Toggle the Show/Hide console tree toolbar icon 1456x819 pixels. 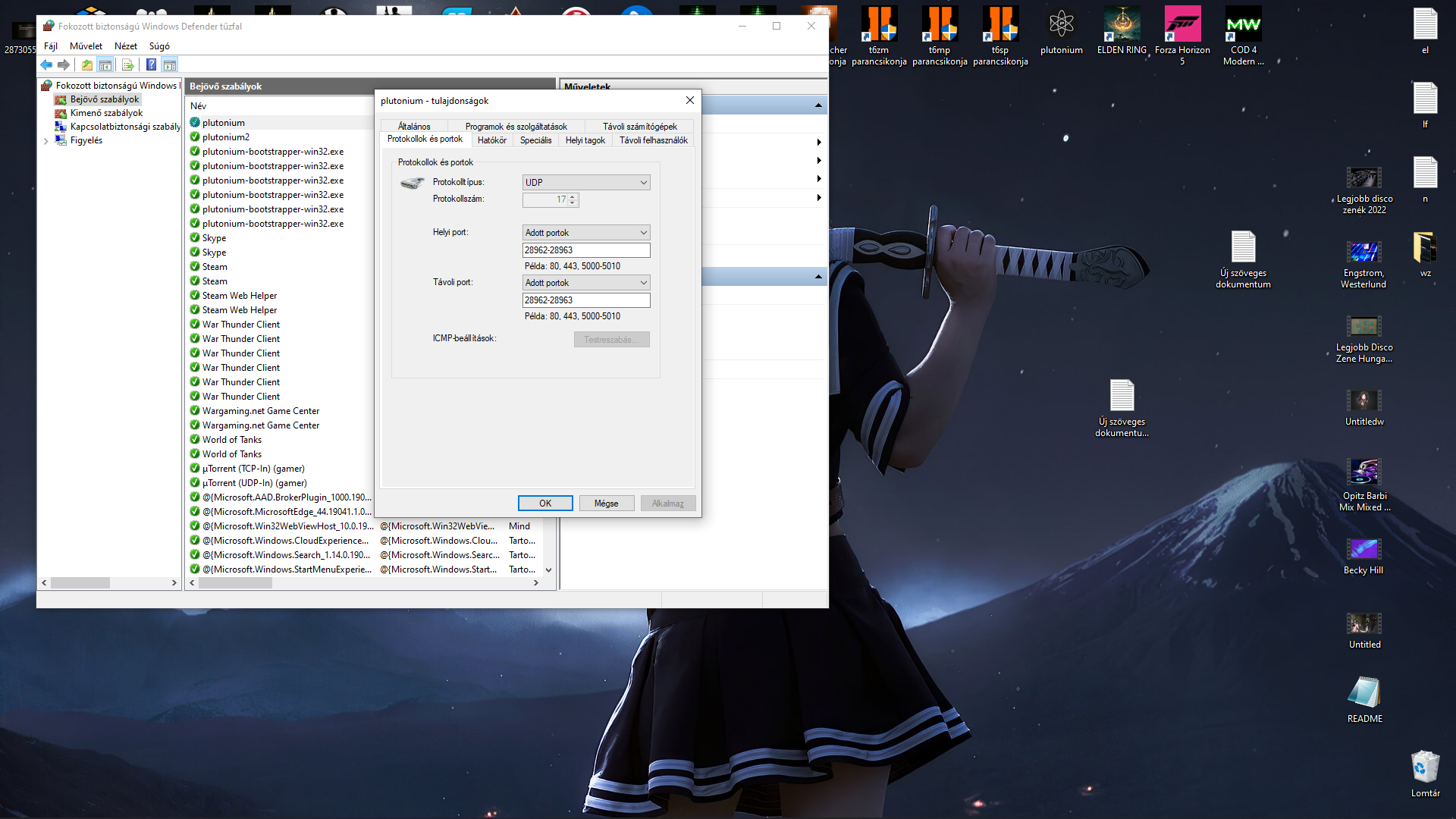(105, 65)
